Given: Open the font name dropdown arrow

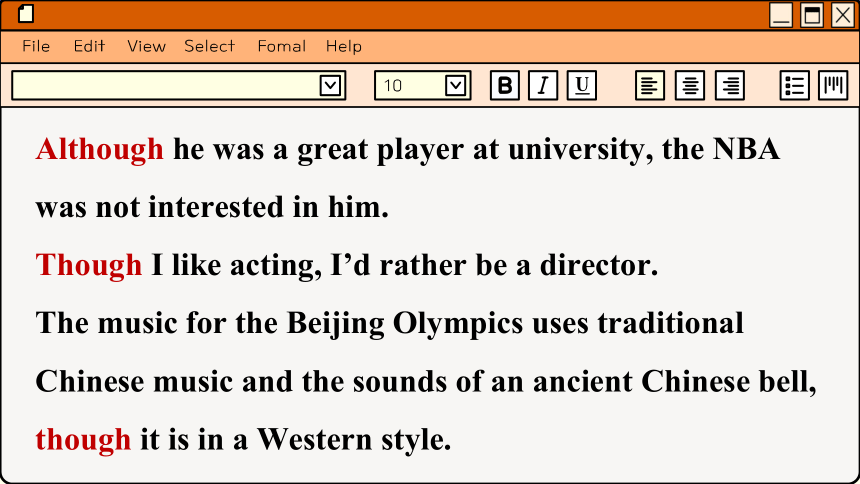Looking at the screenshot, I should pos(330,86).
